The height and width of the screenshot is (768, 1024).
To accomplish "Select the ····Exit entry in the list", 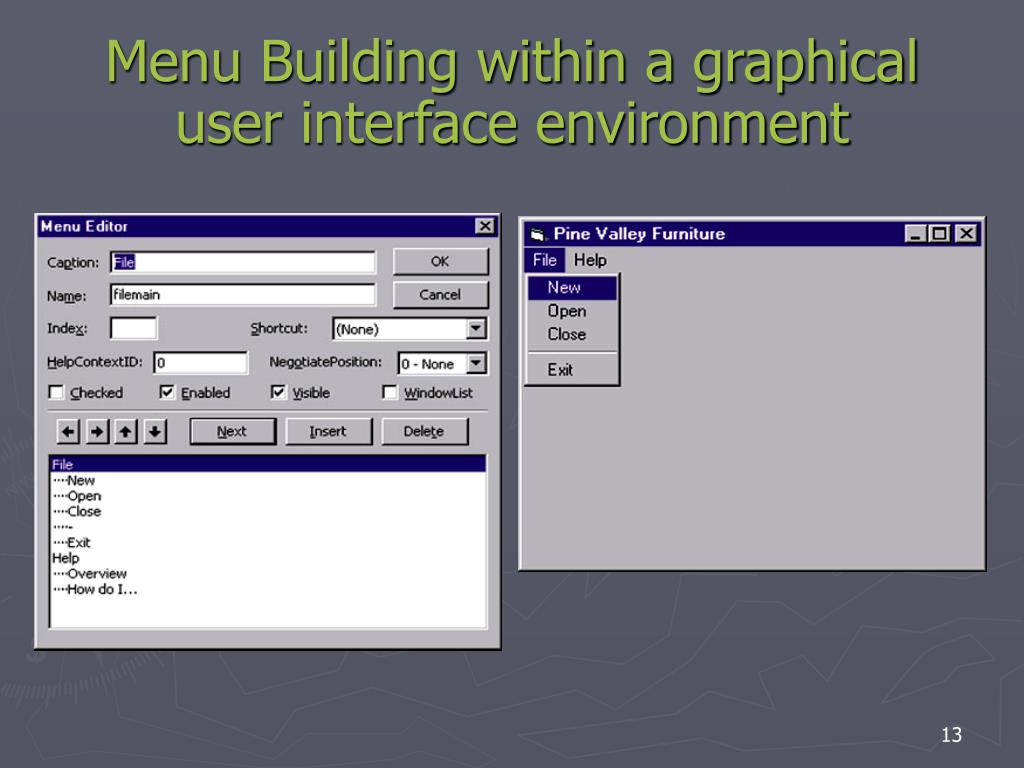I will [x=268, y=543].
